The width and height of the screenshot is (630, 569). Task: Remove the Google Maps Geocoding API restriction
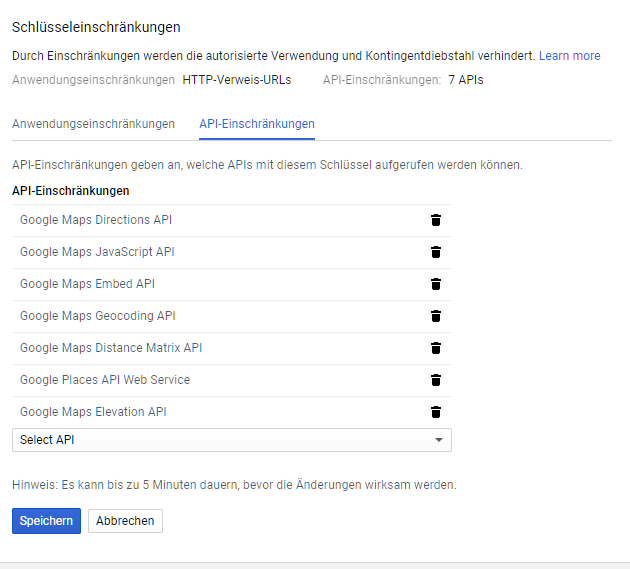436,316
